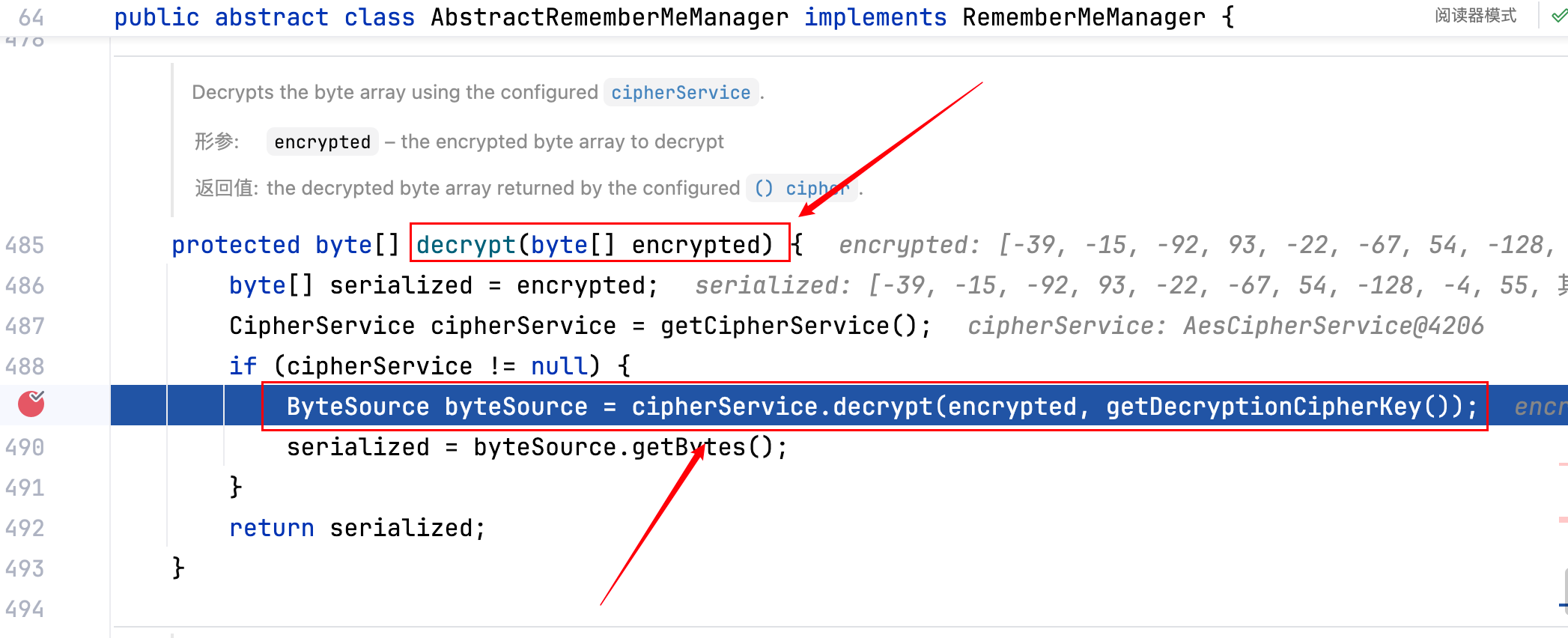Click line number 492 in the gutter
1568x638 pixels.
click(x=25, y=529)
